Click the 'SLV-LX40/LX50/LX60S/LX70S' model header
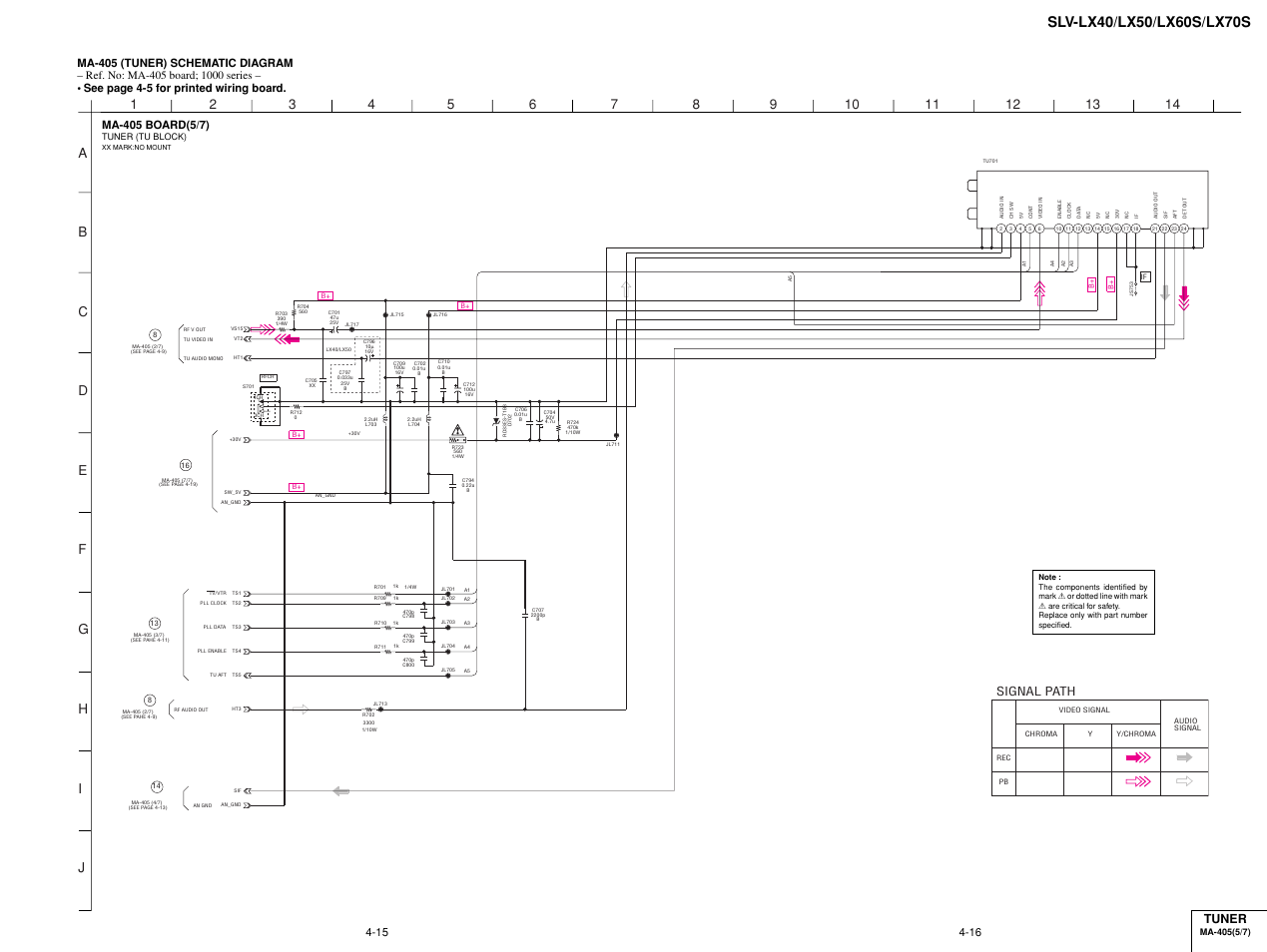The width and height of the screenshot is (1267, 952). [1148, 21]
